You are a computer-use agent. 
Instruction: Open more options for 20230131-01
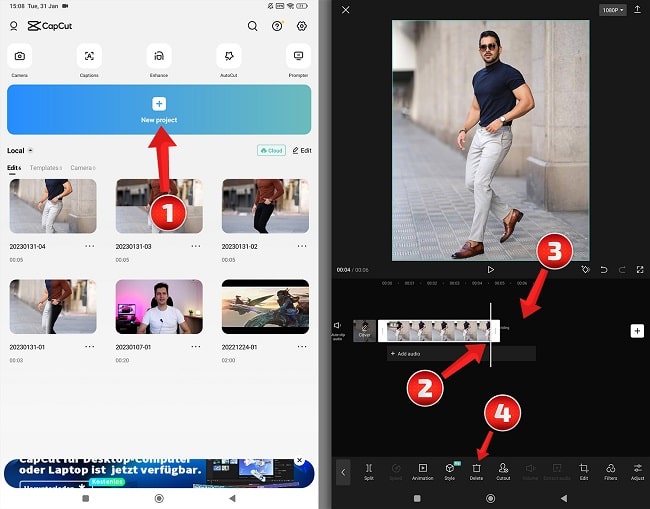90,347
